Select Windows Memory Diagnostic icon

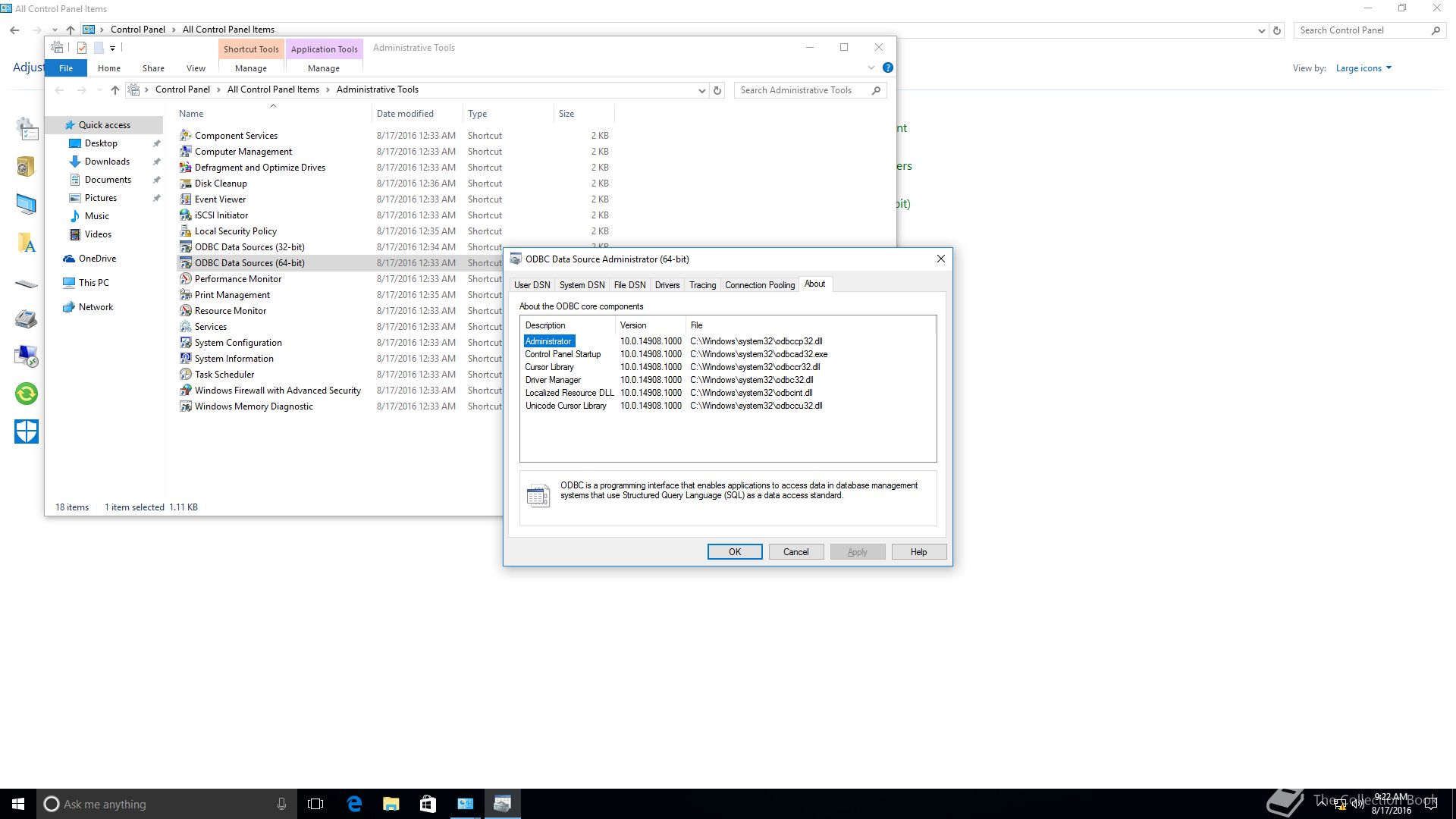pyautogui.click(x=185, y=406)
